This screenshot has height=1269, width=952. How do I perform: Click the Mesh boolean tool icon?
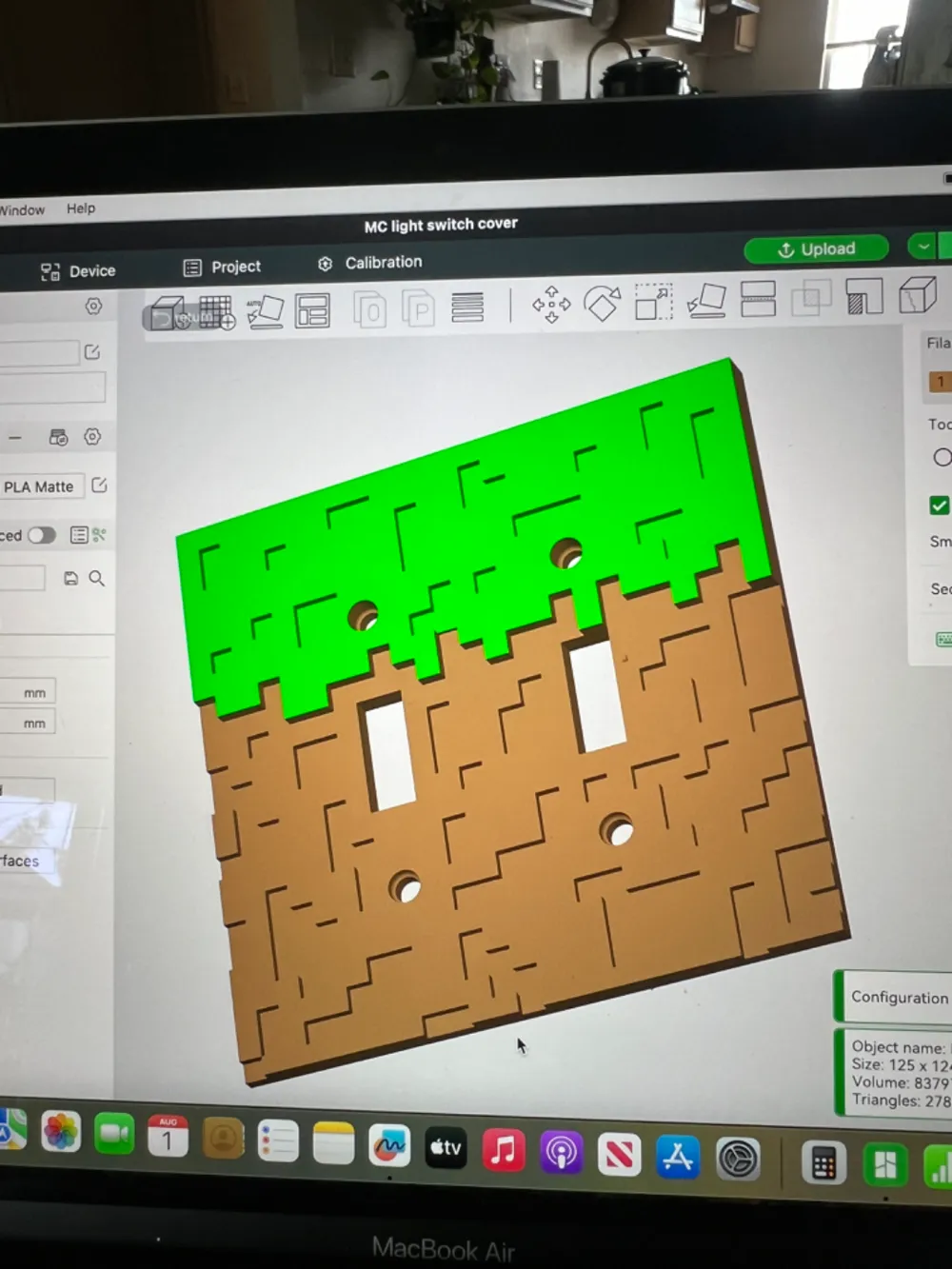pos(811,298)
